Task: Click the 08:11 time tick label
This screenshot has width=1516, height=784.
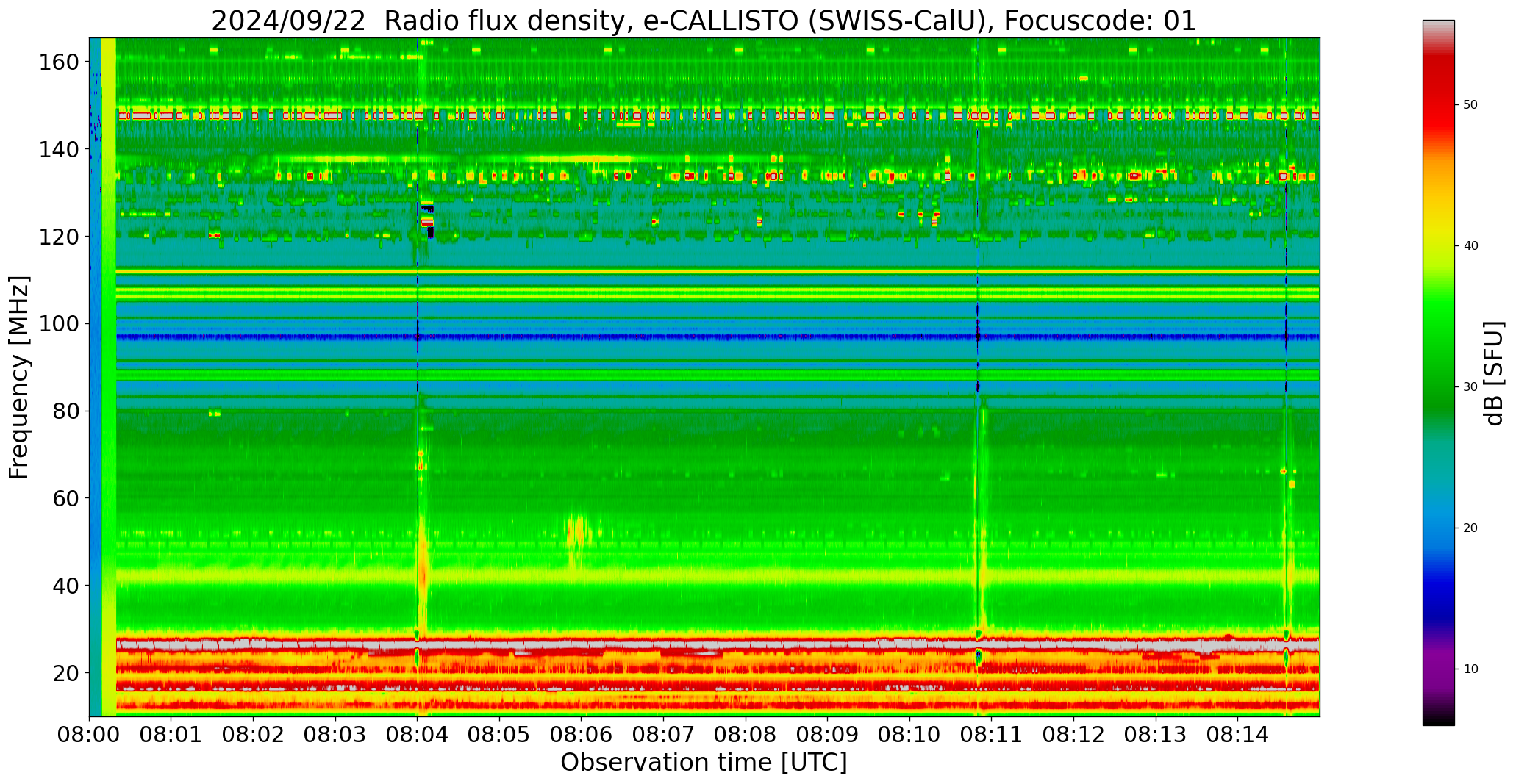Action: [991, 734]
